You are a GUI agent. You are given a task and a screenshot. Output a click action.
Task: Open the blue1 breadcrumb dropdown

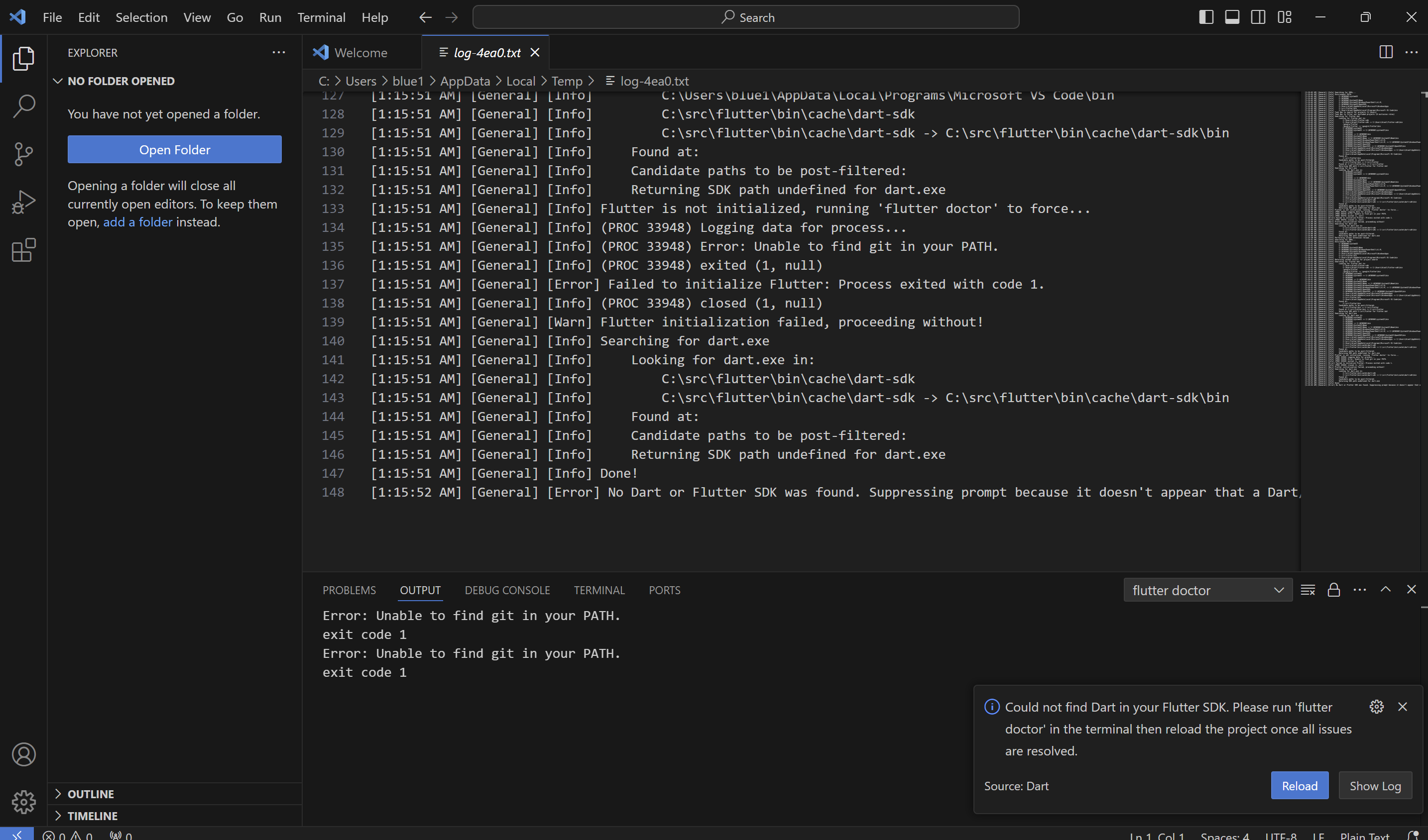pos(408,81)
